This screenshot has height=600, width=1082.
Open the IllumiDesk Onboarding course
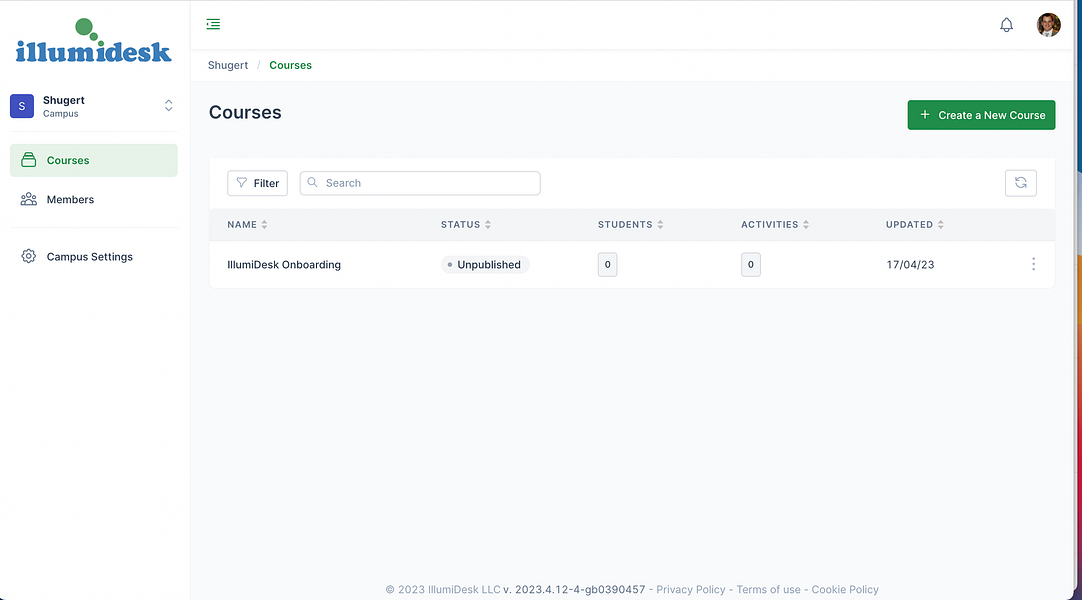pos(284,265)
